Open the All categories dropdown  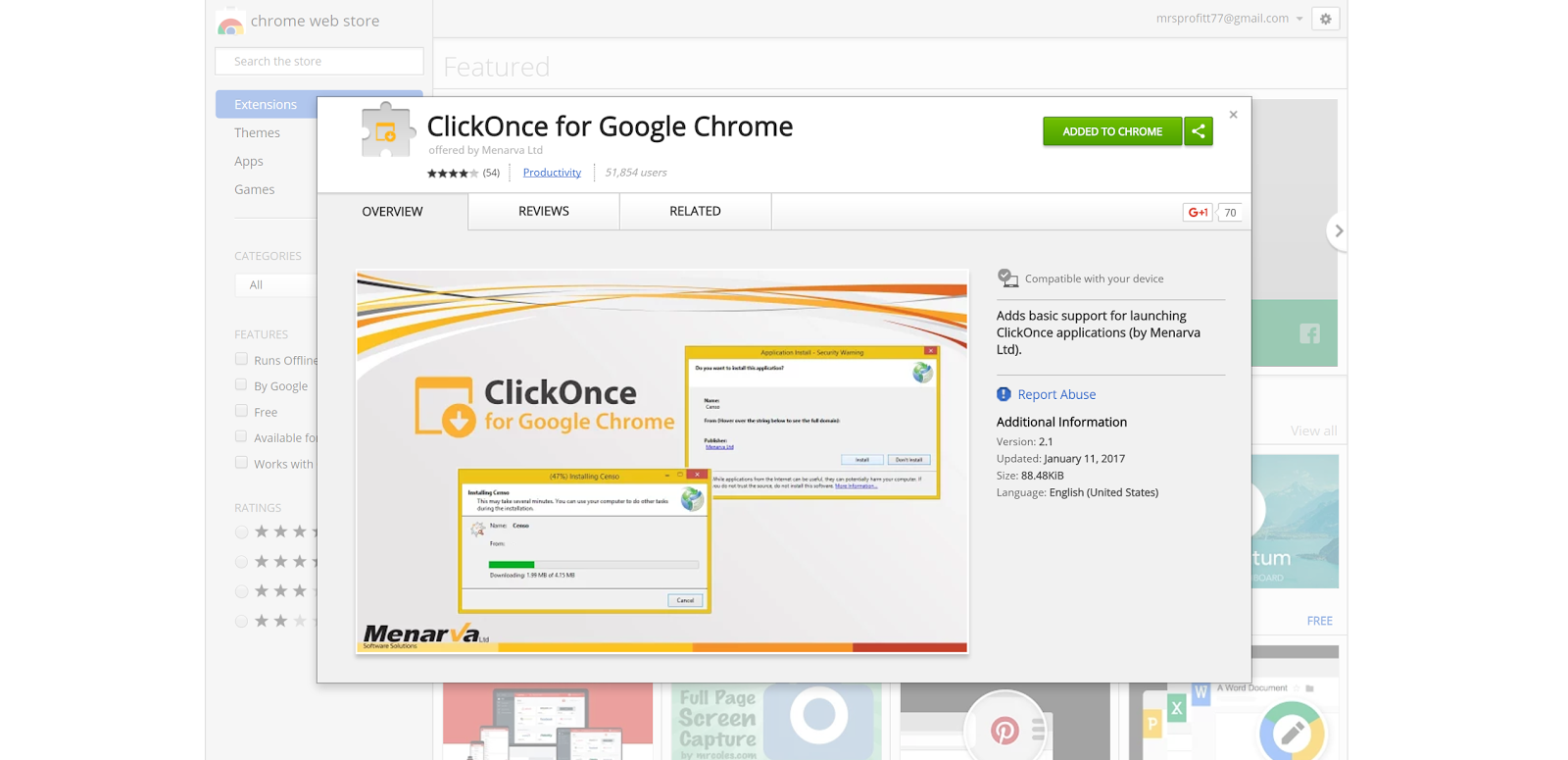coord(275,284)
